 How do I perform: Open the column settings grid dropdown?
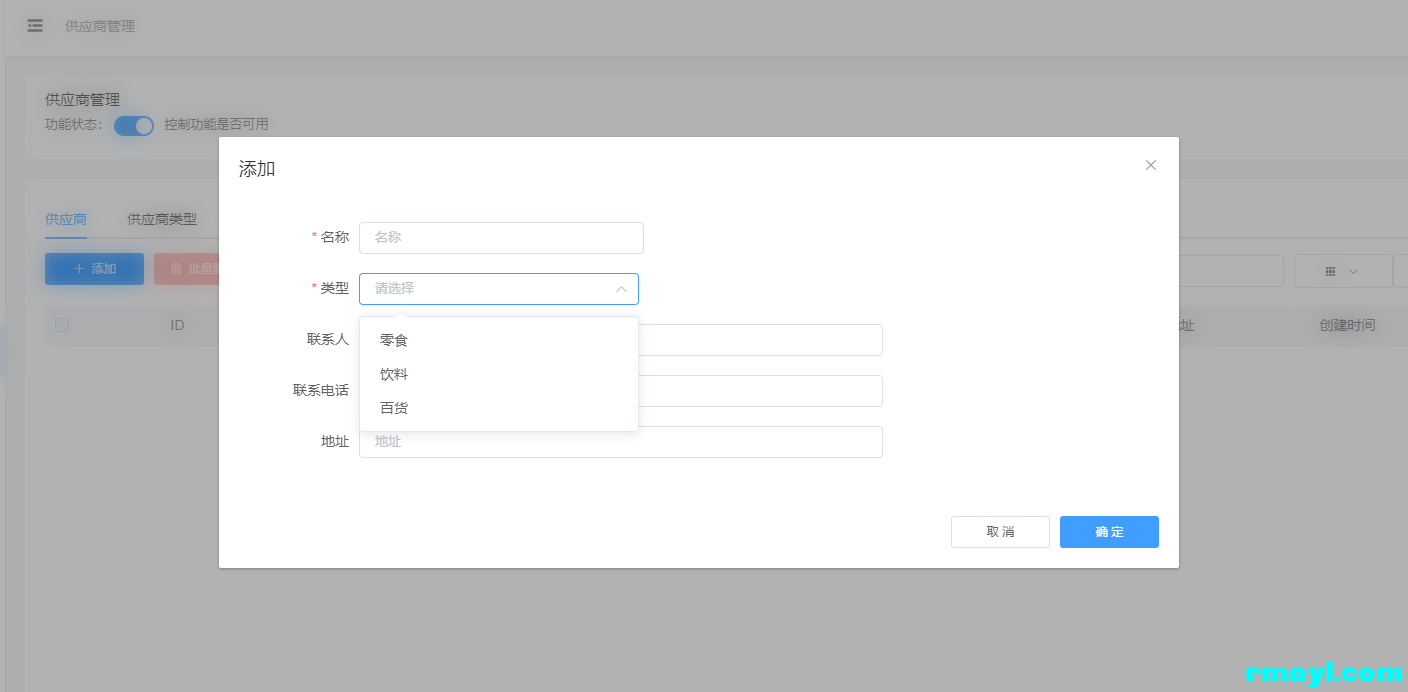(1342, 271)
